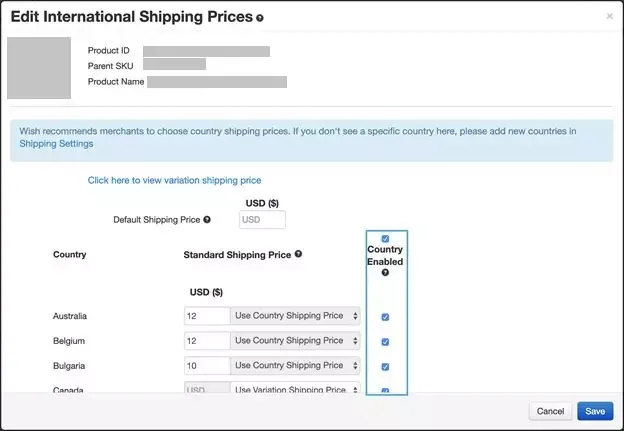The image size is (624, 431).
Task: Open Canada Use Variation Shipping Price dropdown
Action: click(x=295, y=389)
